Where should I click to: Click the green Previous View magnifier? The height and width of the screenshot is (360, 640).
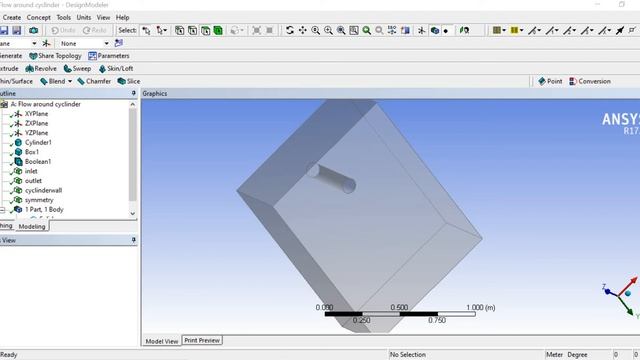[x=367, y=30]
